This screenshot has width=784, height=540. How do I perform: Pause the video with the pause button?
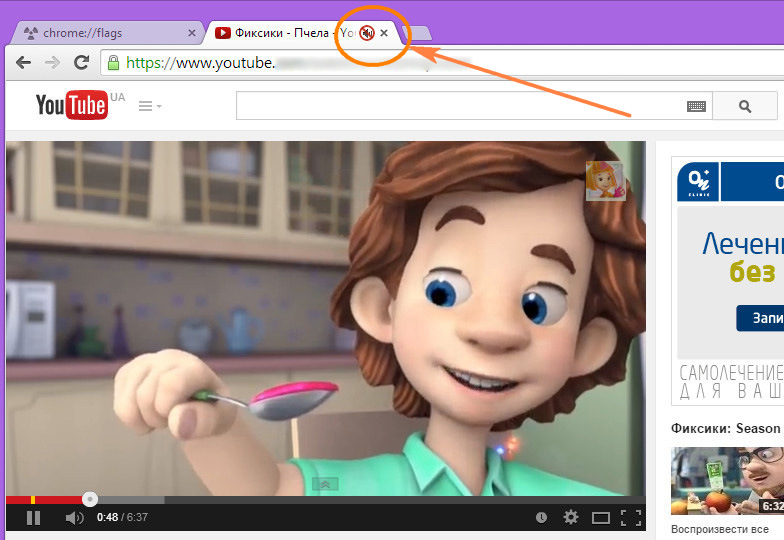(34, 518)
